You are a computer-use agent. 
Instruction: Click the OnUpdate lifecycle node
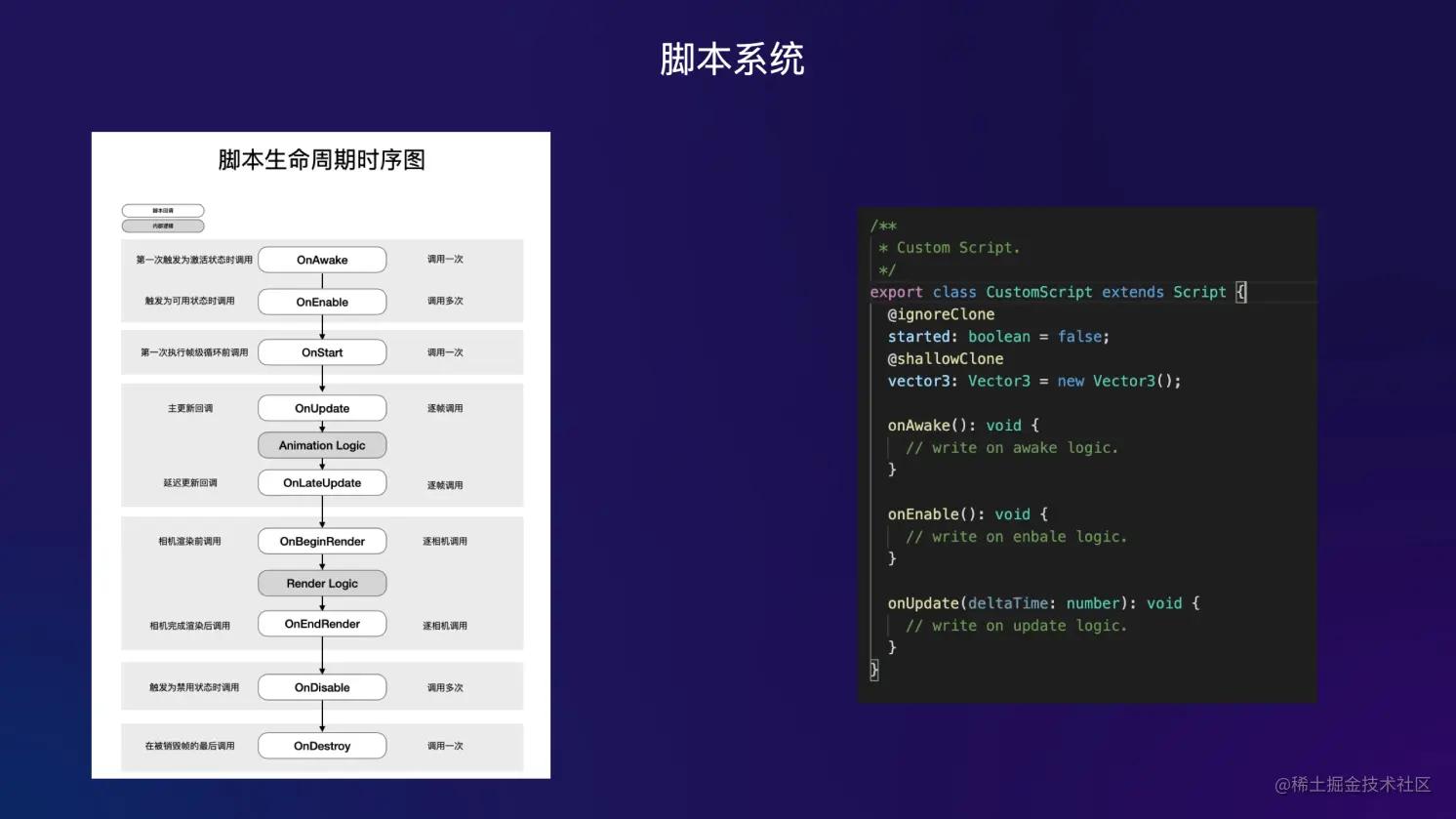pyautogui.click(x=322, y=408)
